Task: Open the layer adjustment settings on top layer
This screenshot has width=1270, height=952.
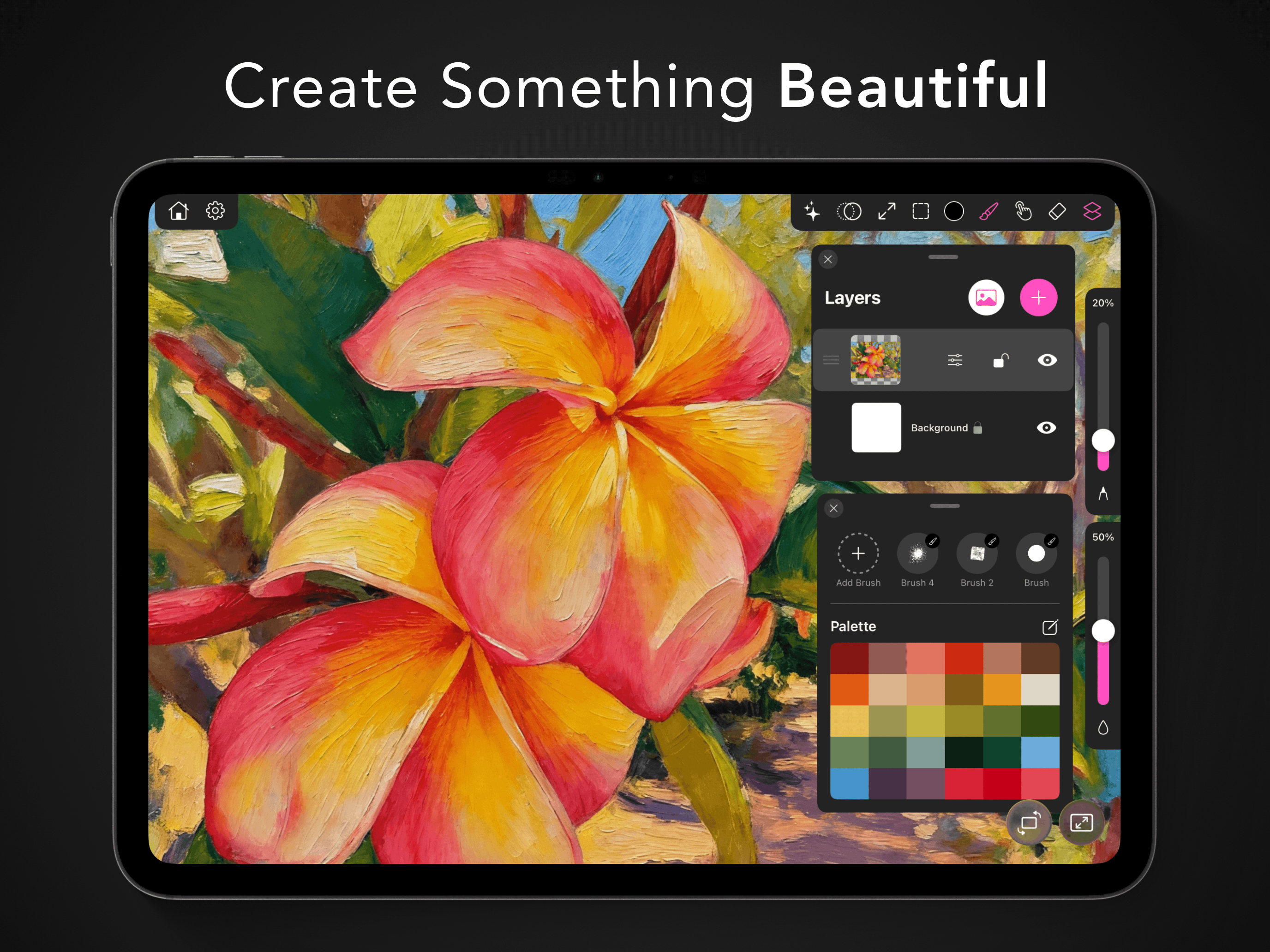Action: pos(955,360)
